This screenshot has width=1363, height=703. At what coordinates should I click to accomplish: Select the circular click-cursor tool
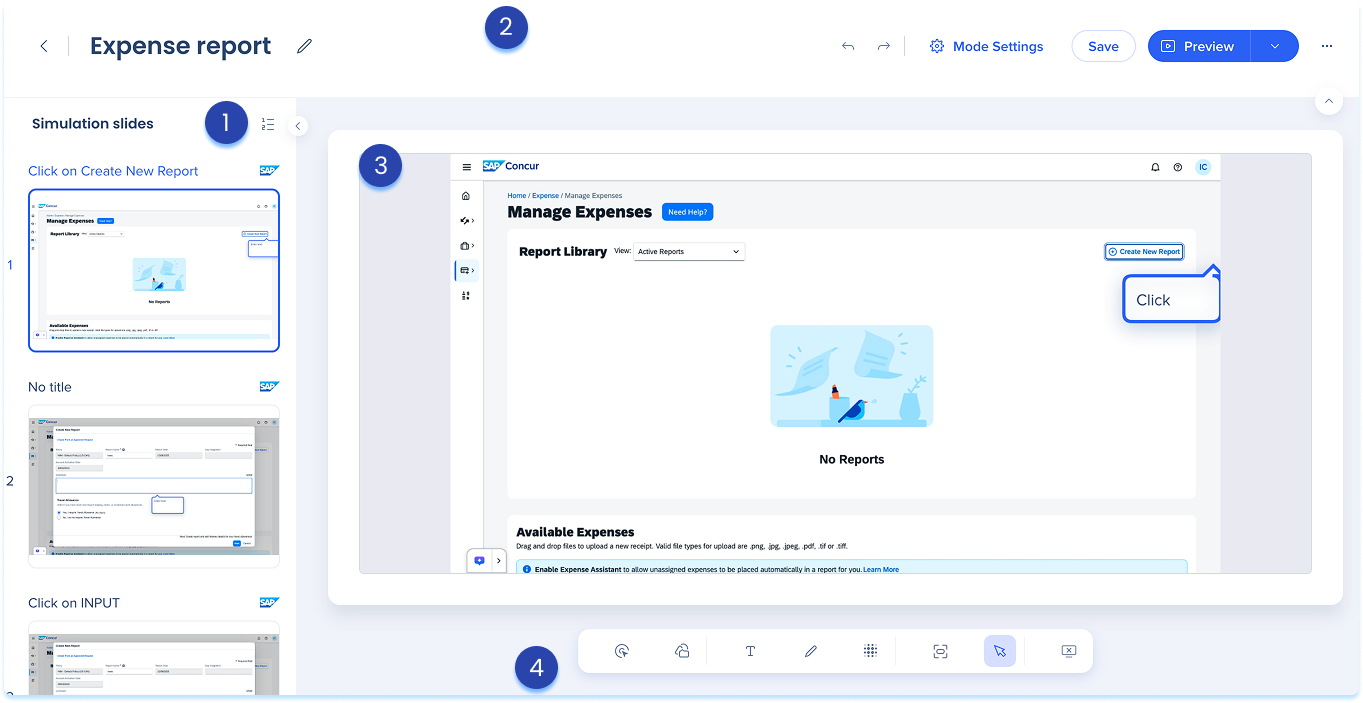point(621,651)
